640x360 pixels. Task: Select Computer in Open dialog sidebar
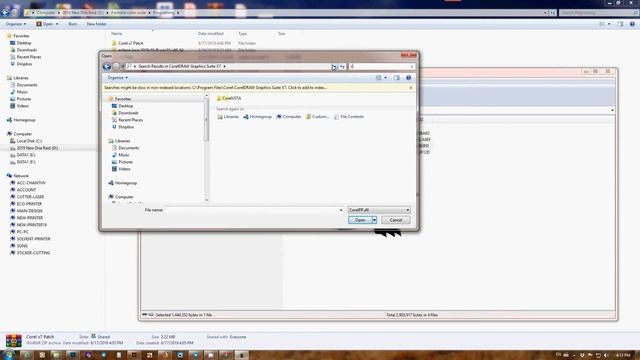[x=121, y=197]
